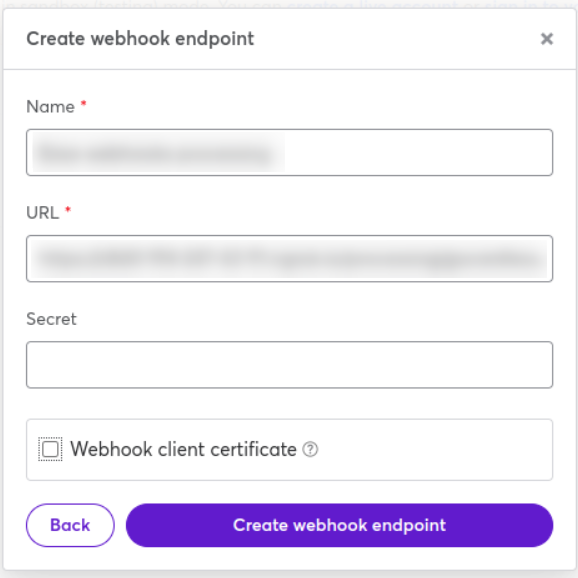578x578 pixels.
Task: Focus the URL input field
Action: 289,258
